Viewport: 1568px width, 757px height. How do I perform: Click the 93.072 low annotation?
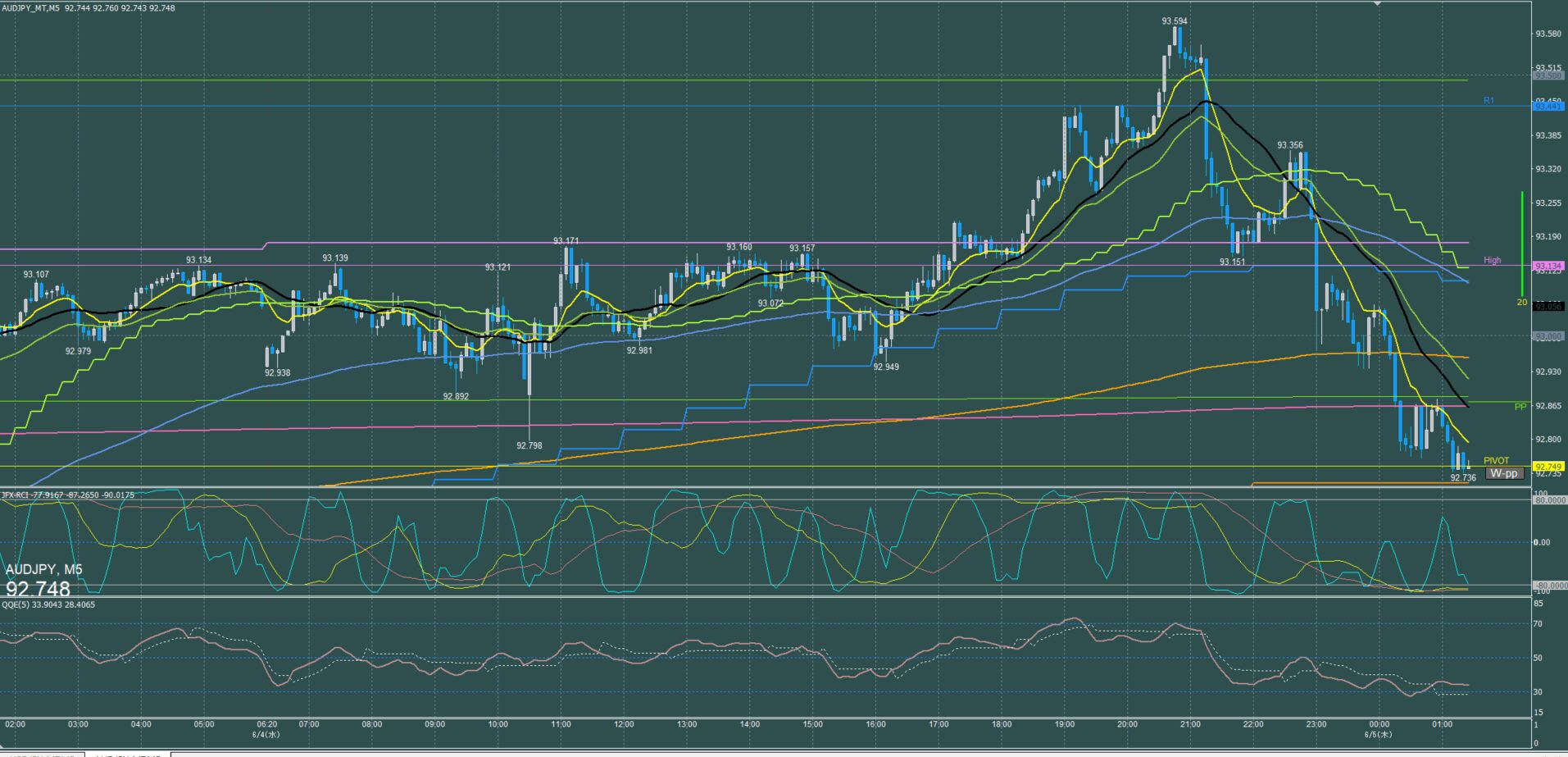770,303
